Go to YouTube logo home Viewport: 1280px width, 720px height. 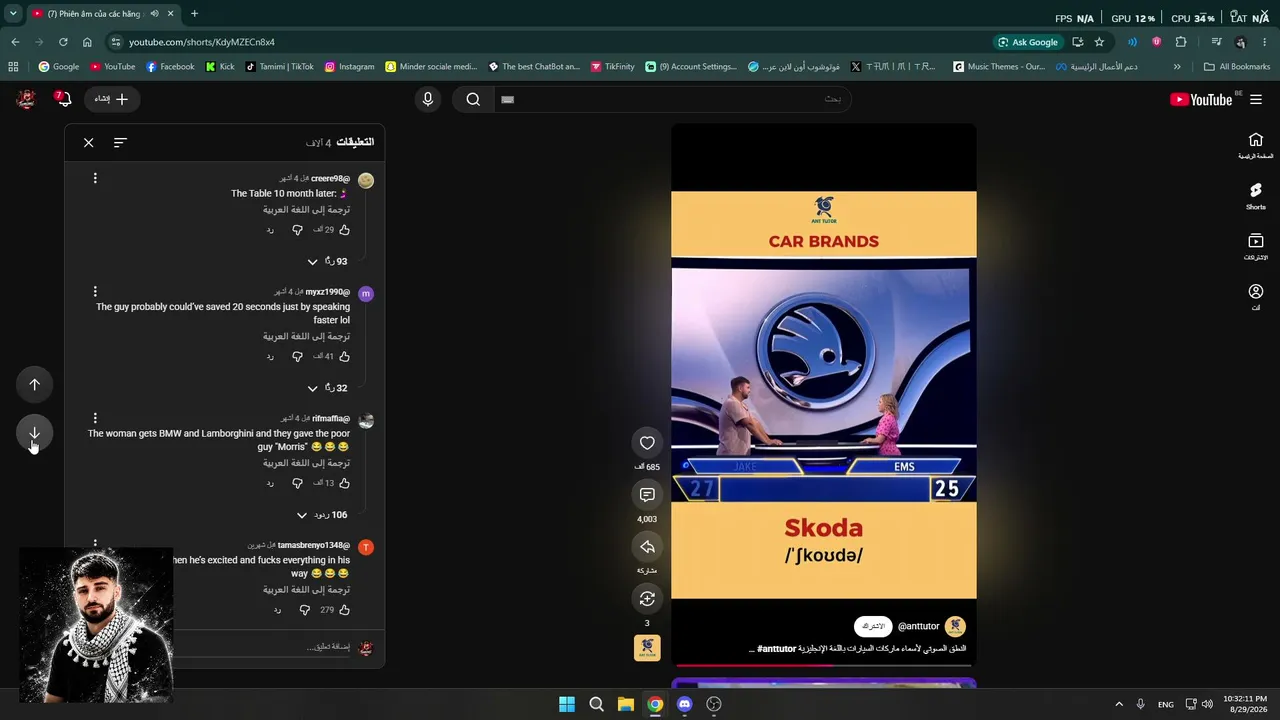pyautogui.click(x=1201, y=99)
